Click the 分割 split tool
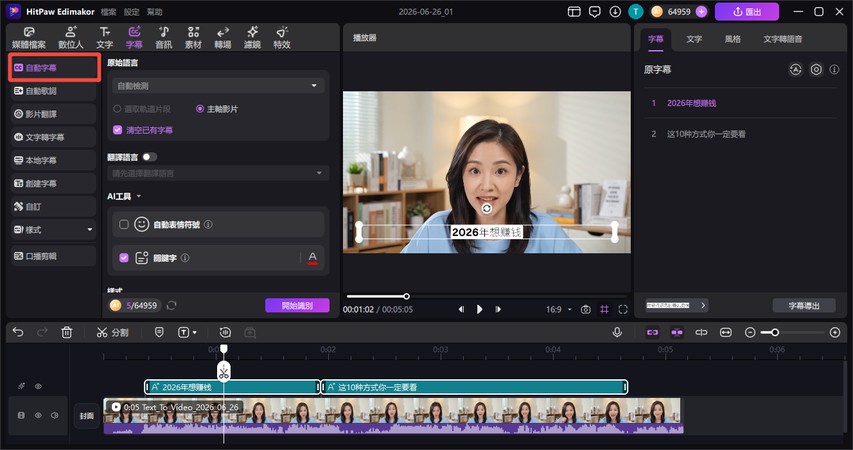Viewport: 853px width, 450px height. [x=113, y=332]
